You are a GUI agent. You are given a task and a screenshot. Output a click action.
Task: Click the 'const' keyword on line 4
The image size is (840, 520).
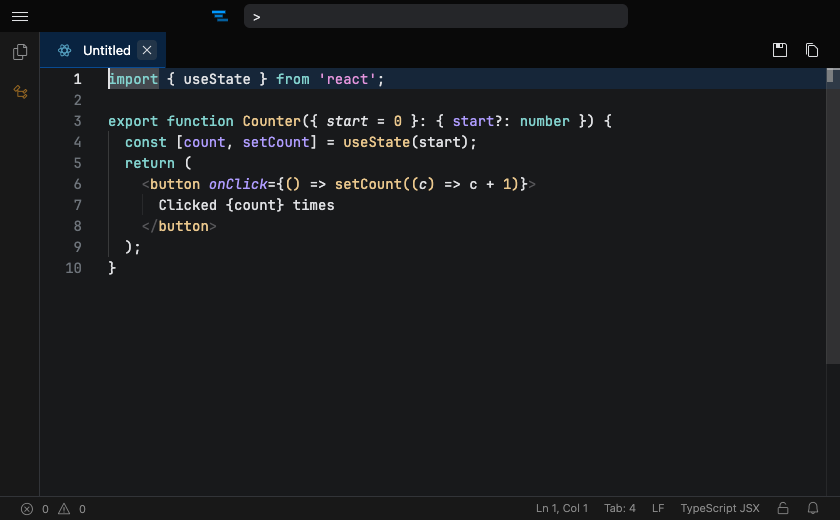[x=146, y=142]
